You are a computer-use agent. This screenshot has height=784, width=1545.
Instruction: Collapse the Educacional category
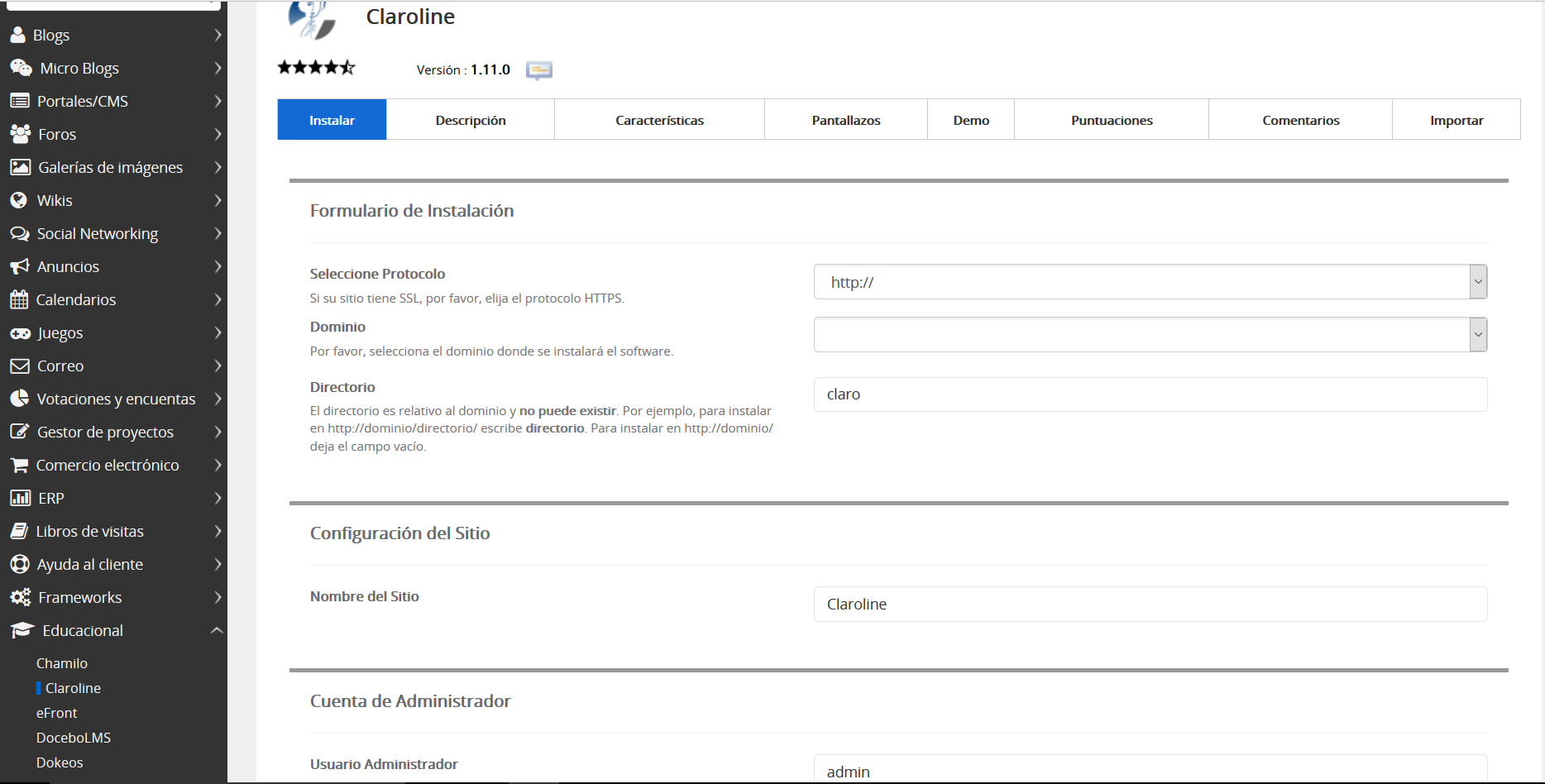coord(217,630)
